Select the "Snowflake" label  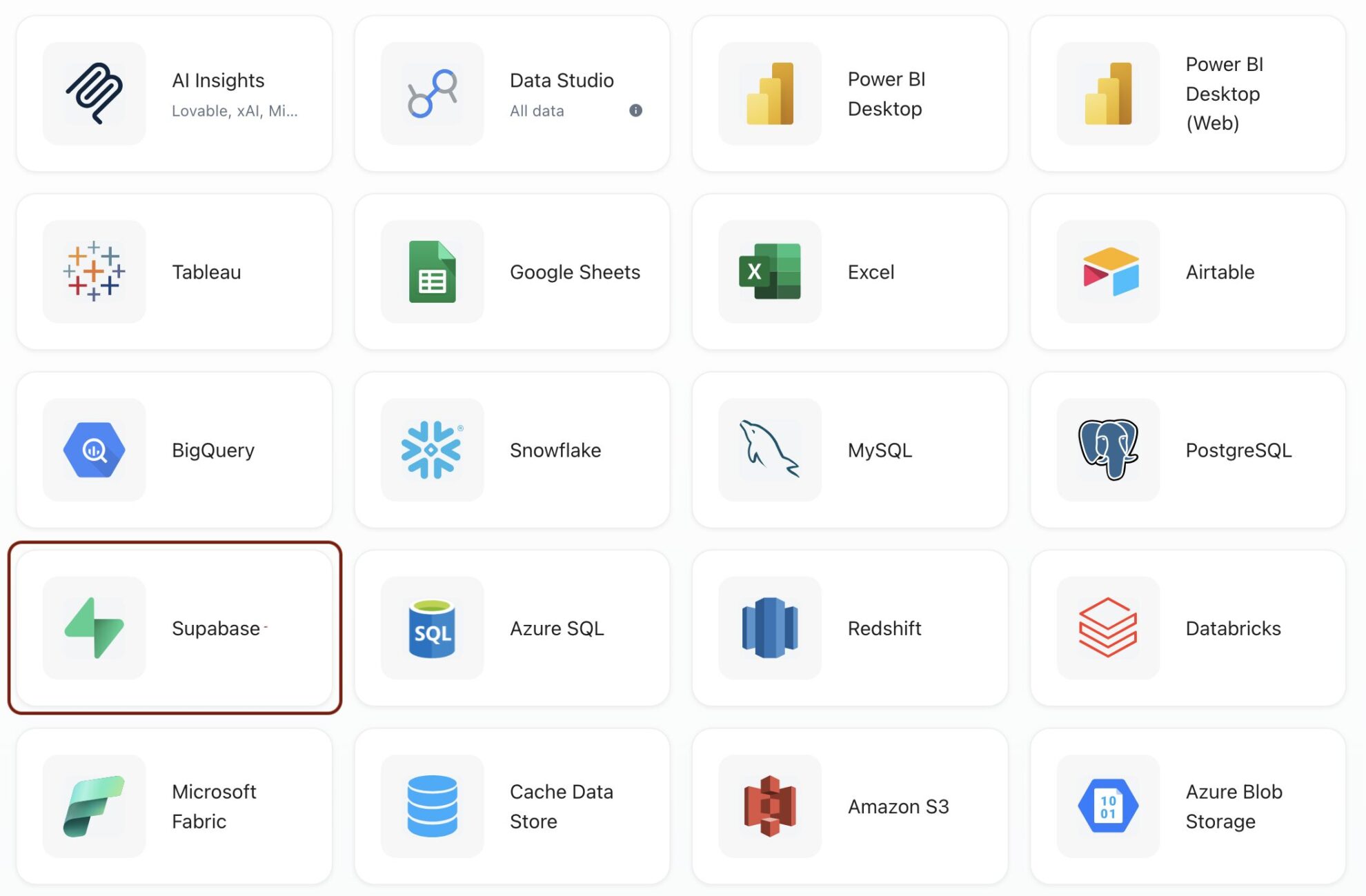[555, 450]
